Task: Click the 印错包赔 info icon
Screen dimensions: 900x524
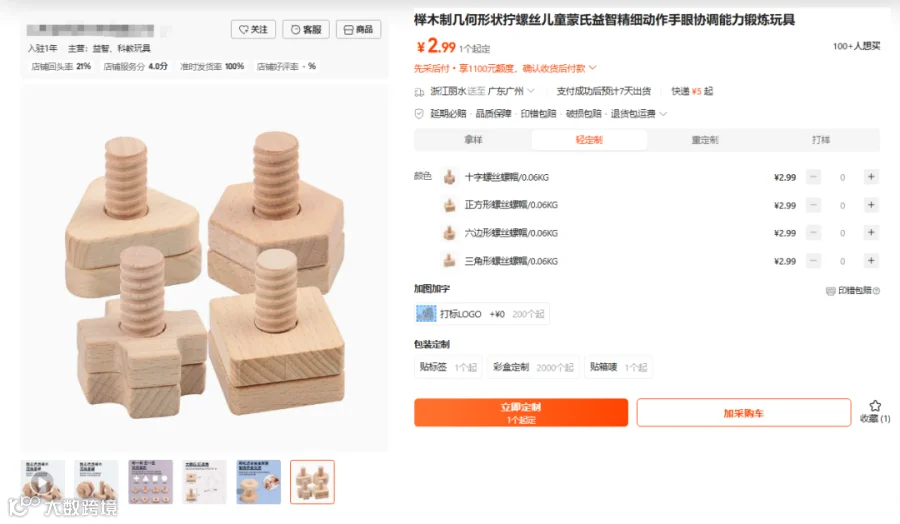Action: tap(876, 291)
